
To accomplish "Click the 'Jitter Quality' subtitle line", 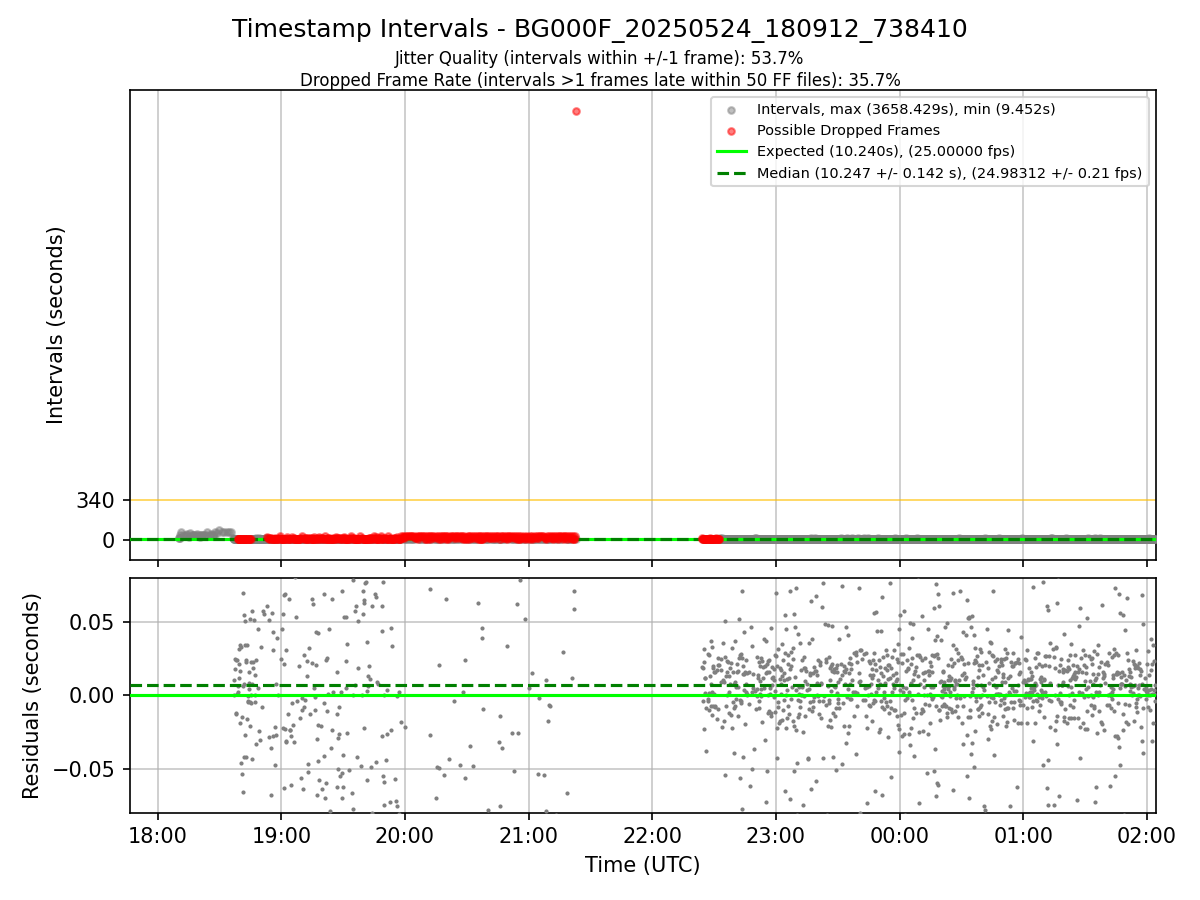I will point(599,58).
